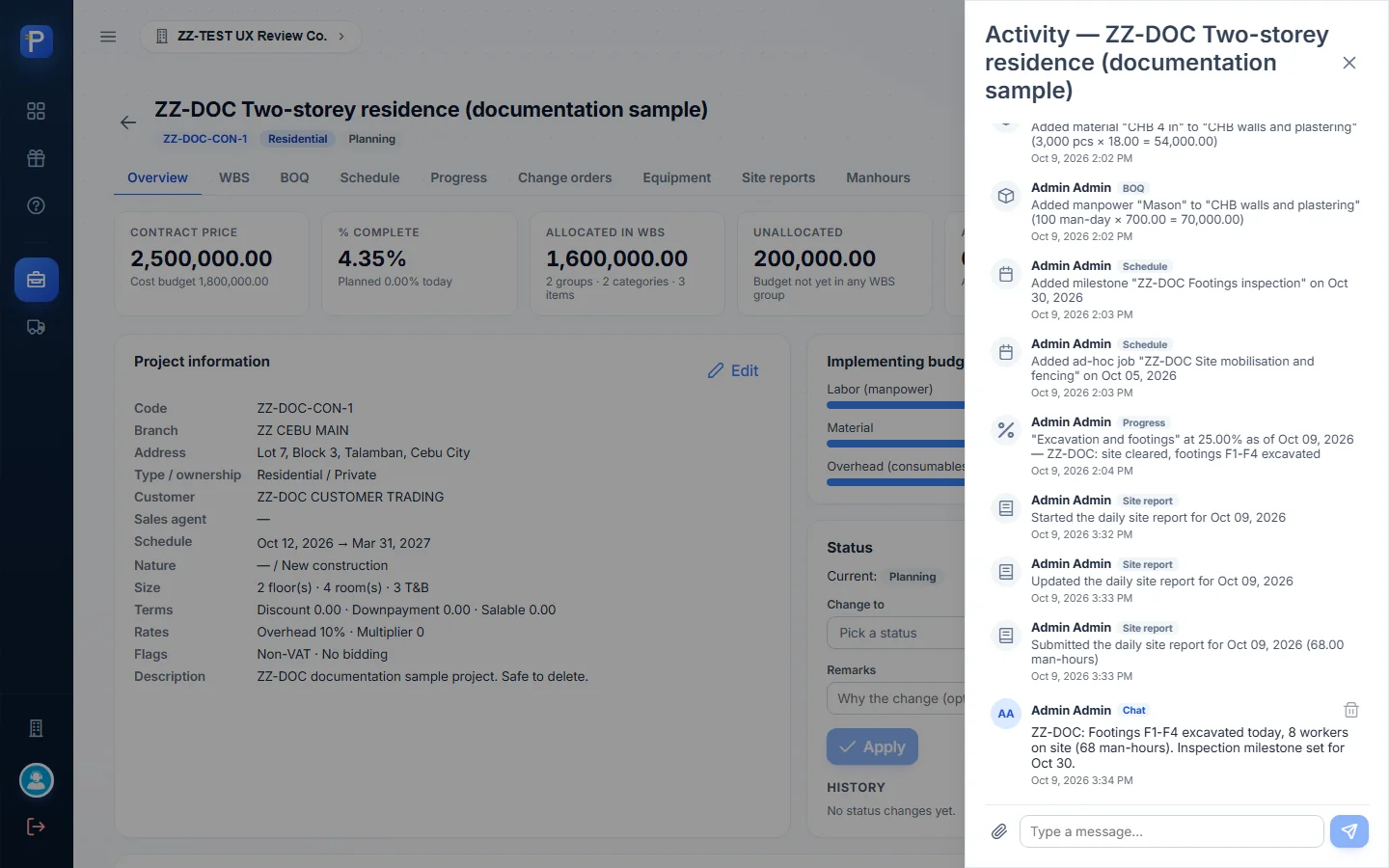Click the Apply status button
Screen dimensions: 1389x868
point(872,746)
